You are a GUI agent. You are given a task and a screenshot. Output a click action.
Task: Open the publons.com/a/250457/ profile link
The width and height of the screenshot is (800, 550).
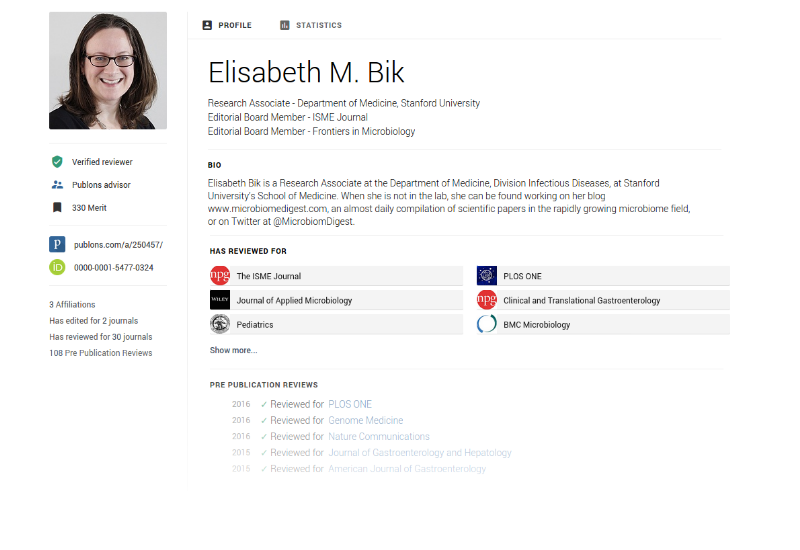coord(118,245)
